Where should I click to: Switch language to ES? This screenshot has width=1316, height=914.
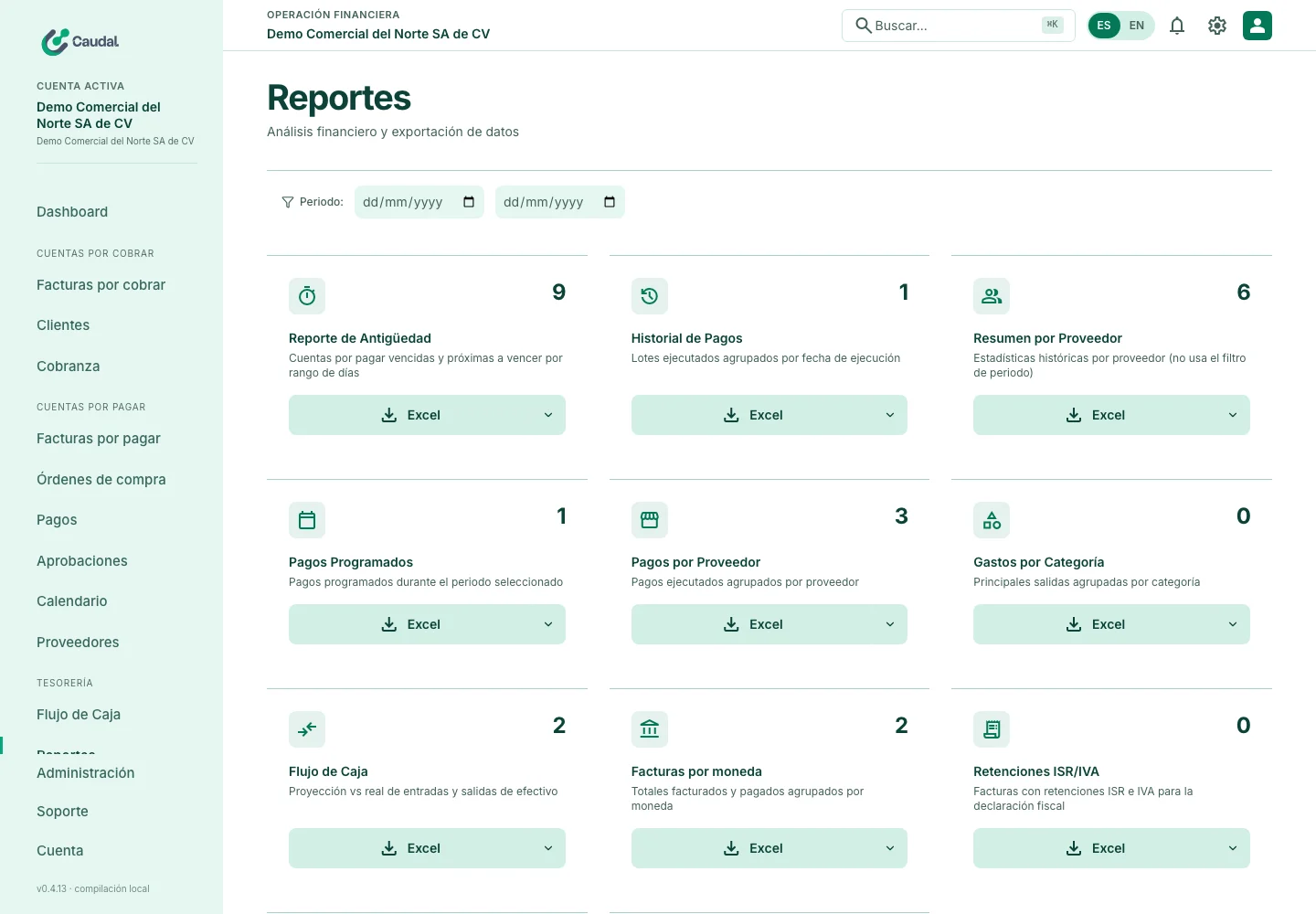coord(1104,26)
